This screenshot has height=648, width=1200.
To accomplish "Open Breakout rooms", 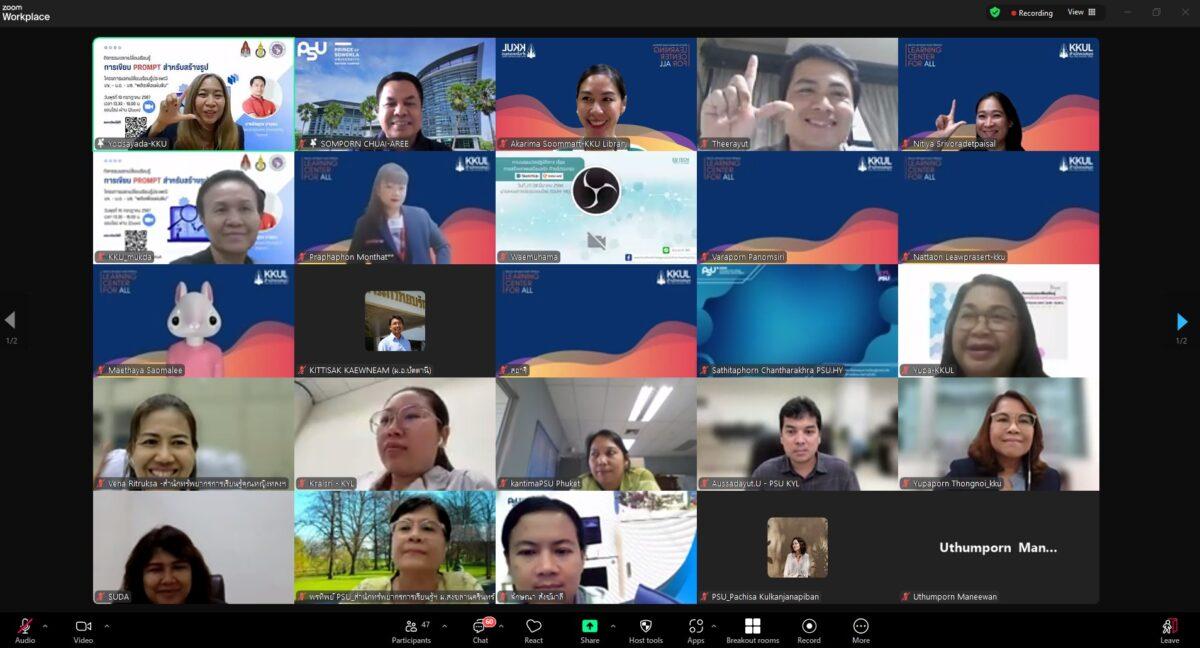I will click(752, 629).
